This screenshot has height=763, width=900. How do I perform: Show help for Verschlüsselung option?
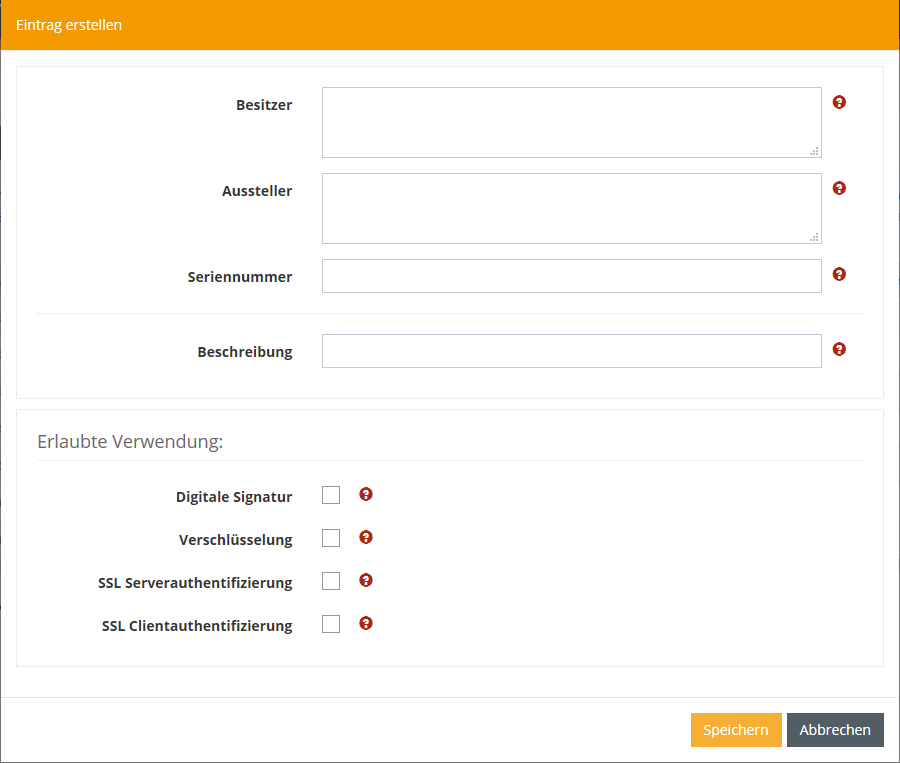pos(366,537)
